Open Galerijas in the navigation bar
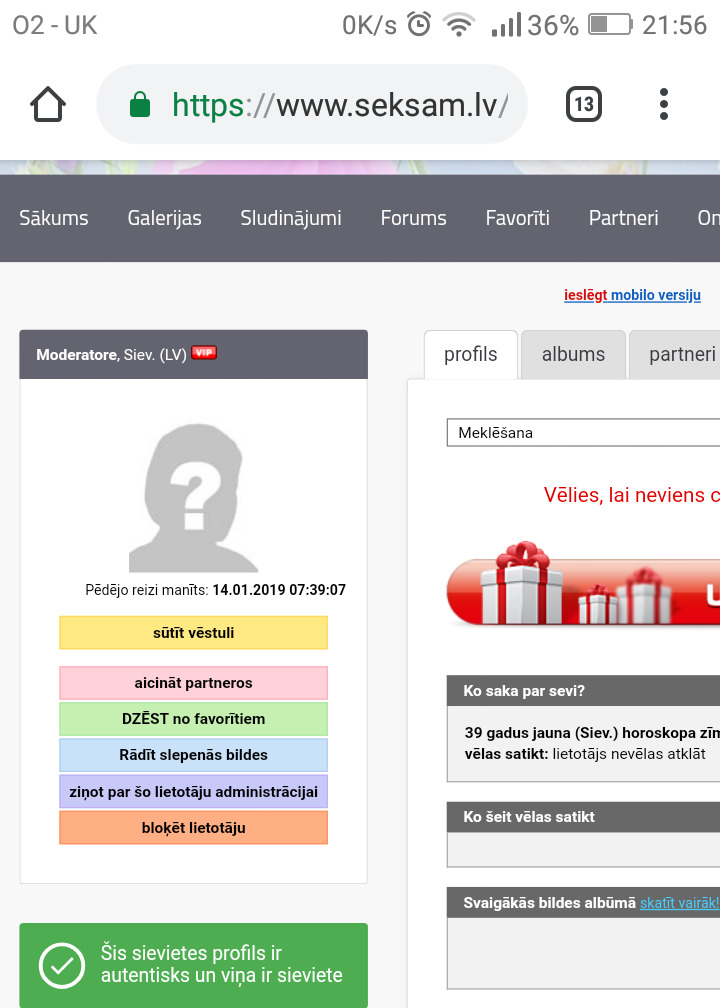 click(164, 218)
